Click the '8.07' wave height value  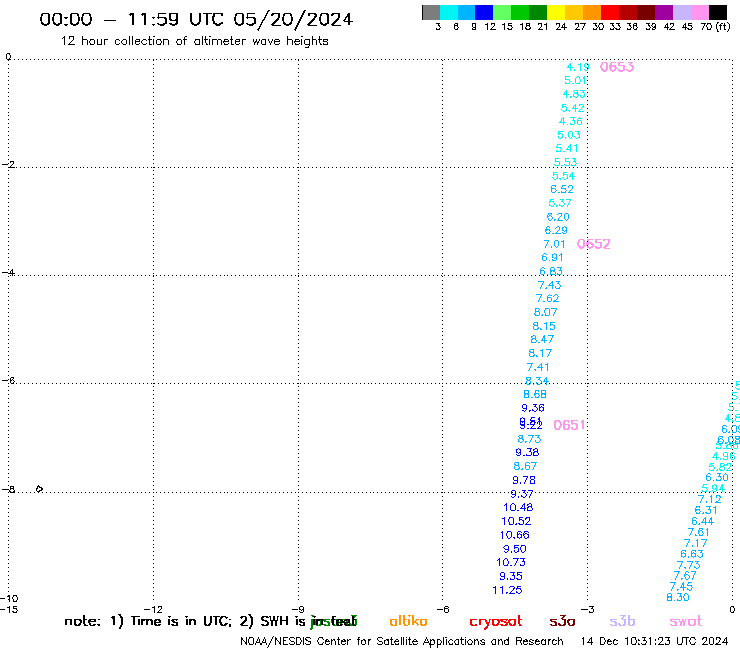click(x=546, y=312)
